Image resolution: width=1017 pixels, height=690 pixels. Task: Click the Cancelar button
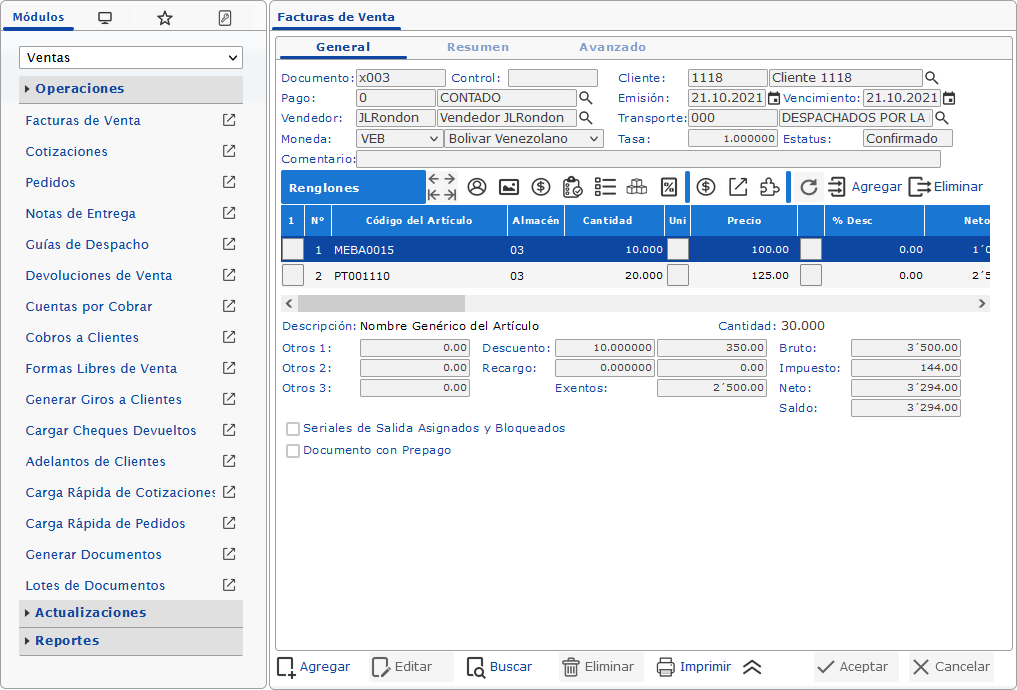pyautogui.click(x=951, y=667)
